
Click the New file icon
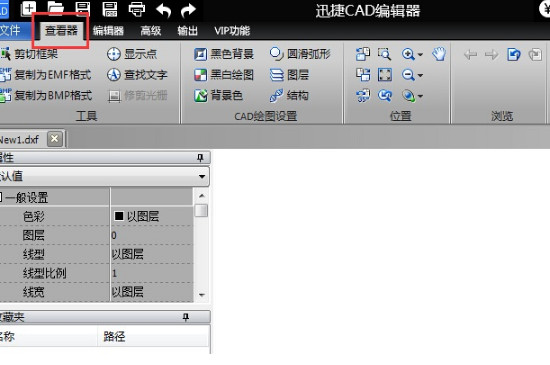point(28,8)
